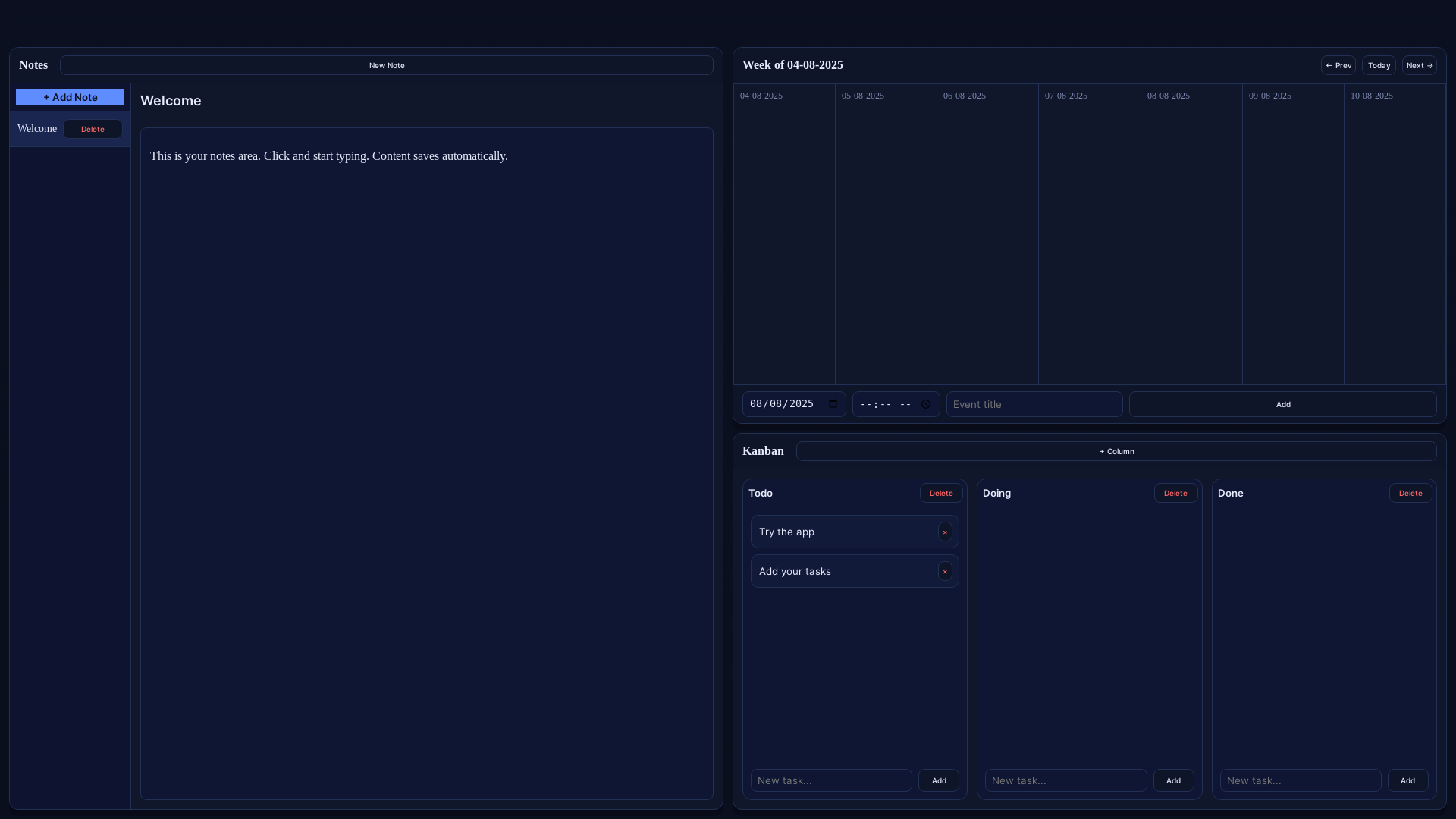The width and height of the screenshot is (1456, 819).
Task: Open the calendar picker icon in date field
Action: pyautogui.click(x=833, y=403)
